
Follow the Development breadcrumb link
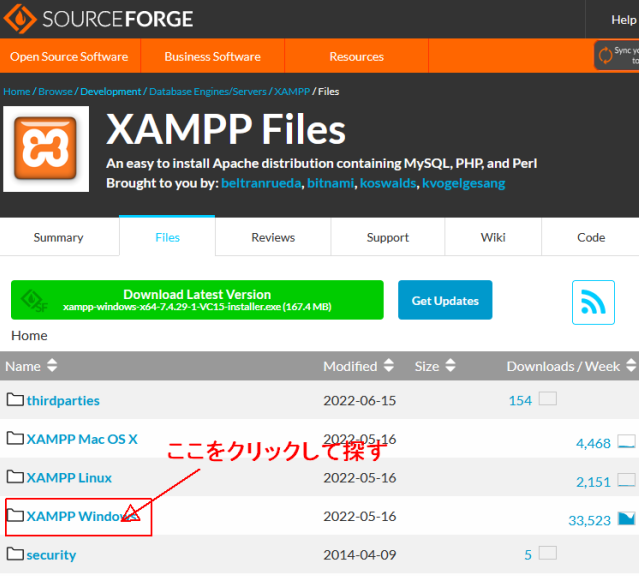click(110, 91)
